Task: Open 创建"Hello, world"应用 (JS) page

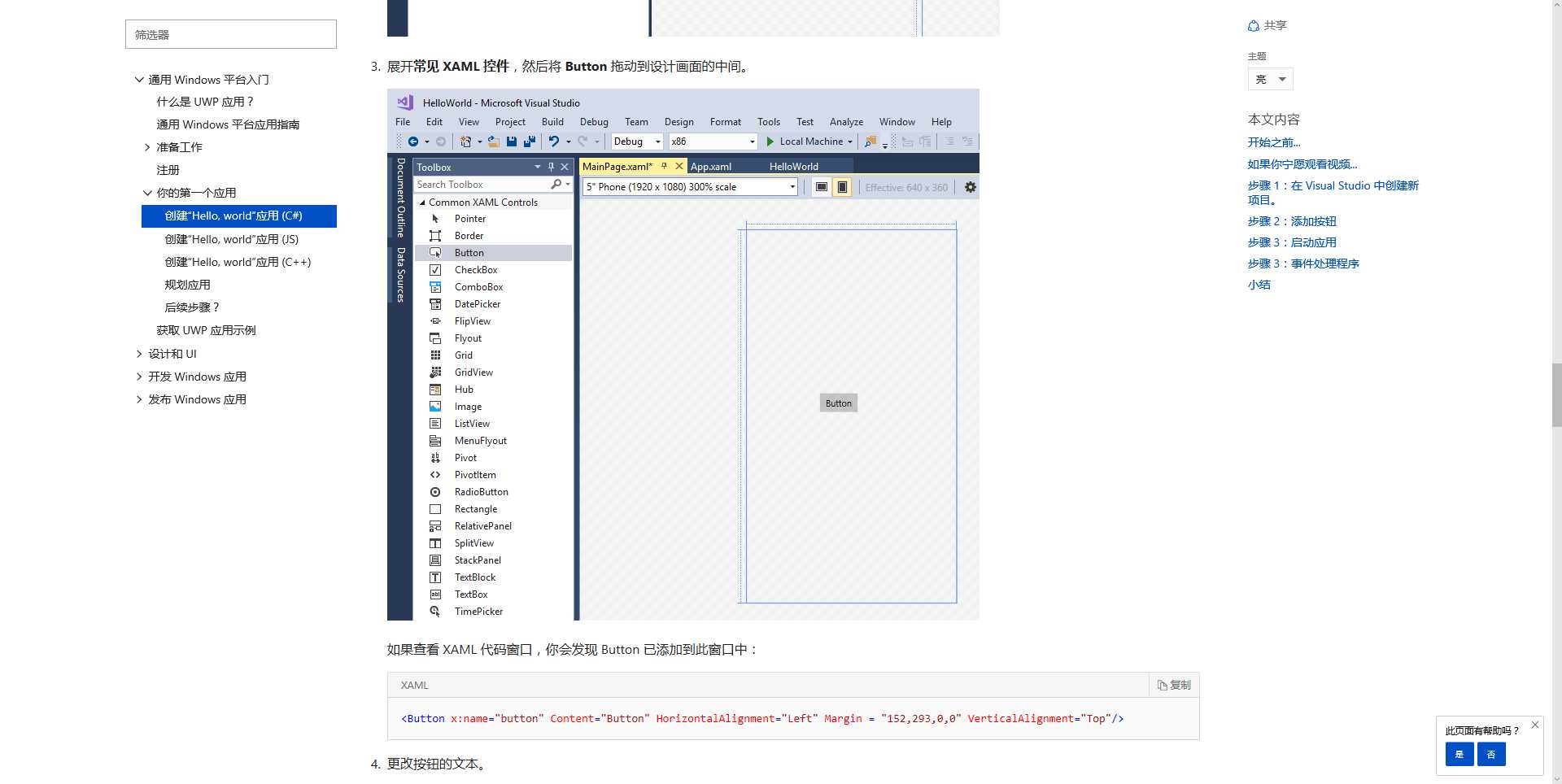Action: (232, 239)
